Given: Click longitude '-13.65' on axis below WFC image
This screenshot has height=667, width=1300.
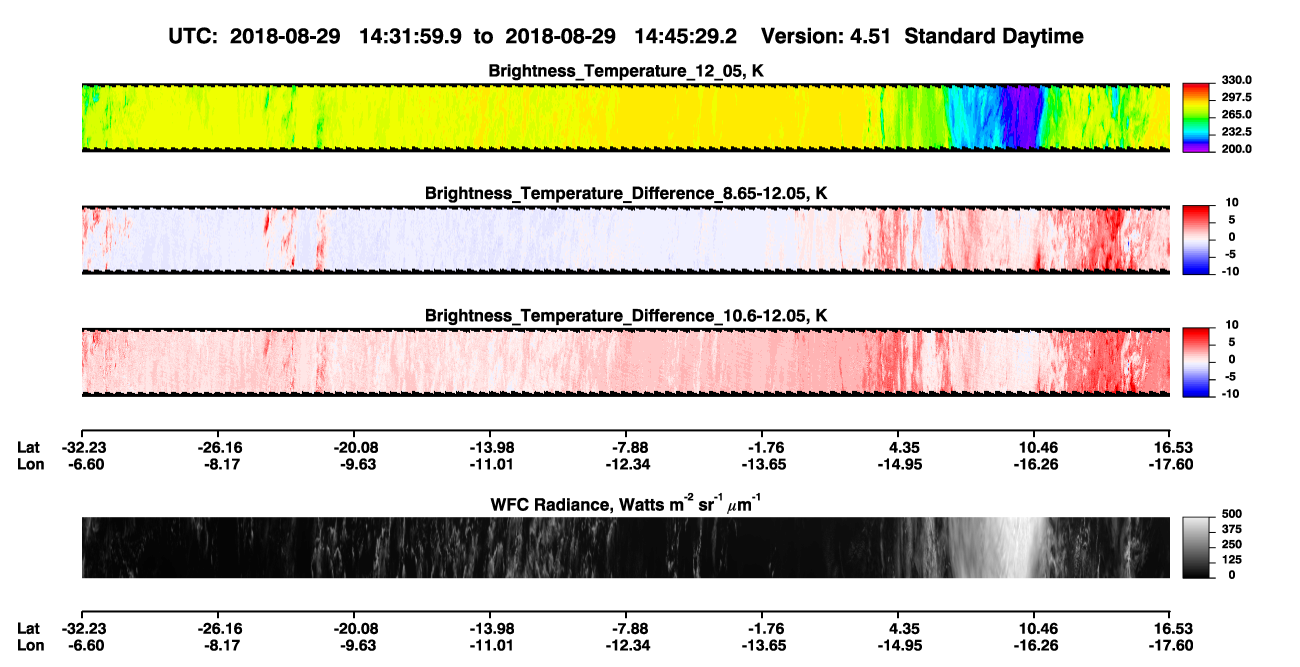Looking at the screenshot, I should pos(763,645).
